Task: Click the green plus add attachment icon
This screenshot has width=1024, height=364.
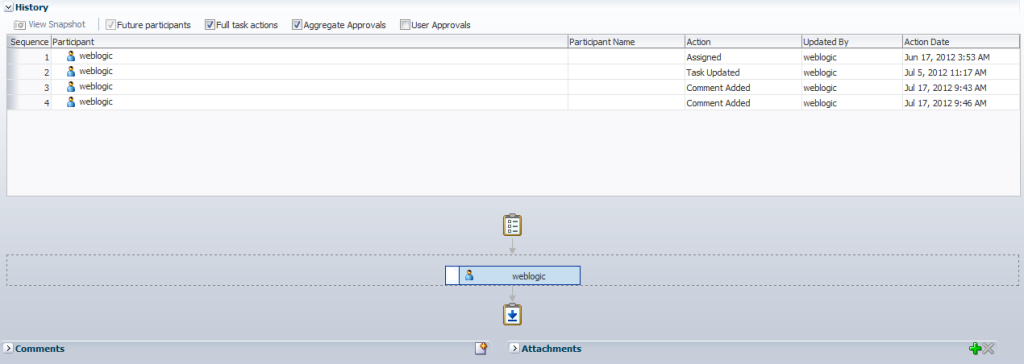Action: pos(975,348)
